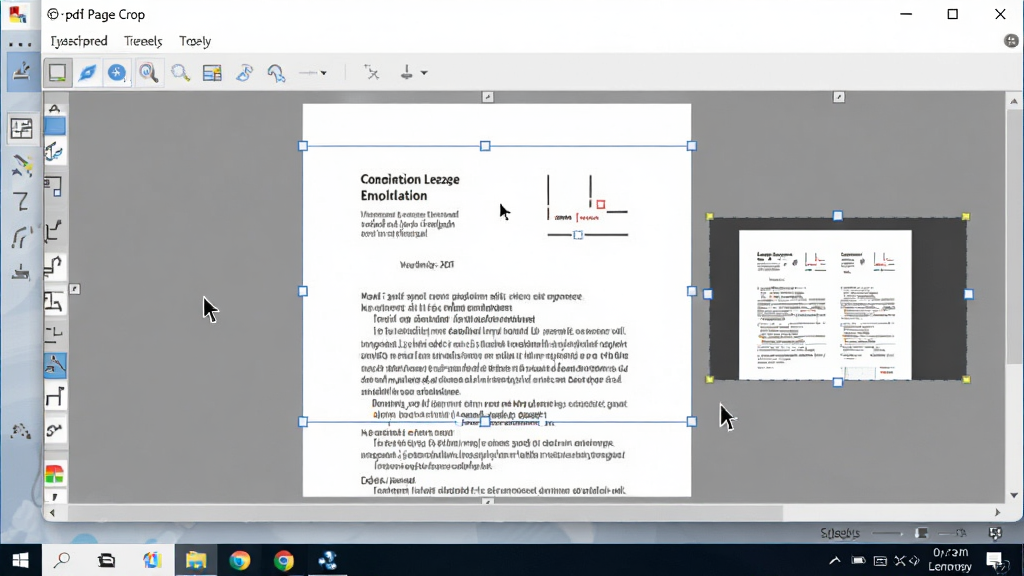Click the blue anchor-like tool icon
This screenshot has width=1024, height=576.
pyautogui.click(x=55, y=153)
